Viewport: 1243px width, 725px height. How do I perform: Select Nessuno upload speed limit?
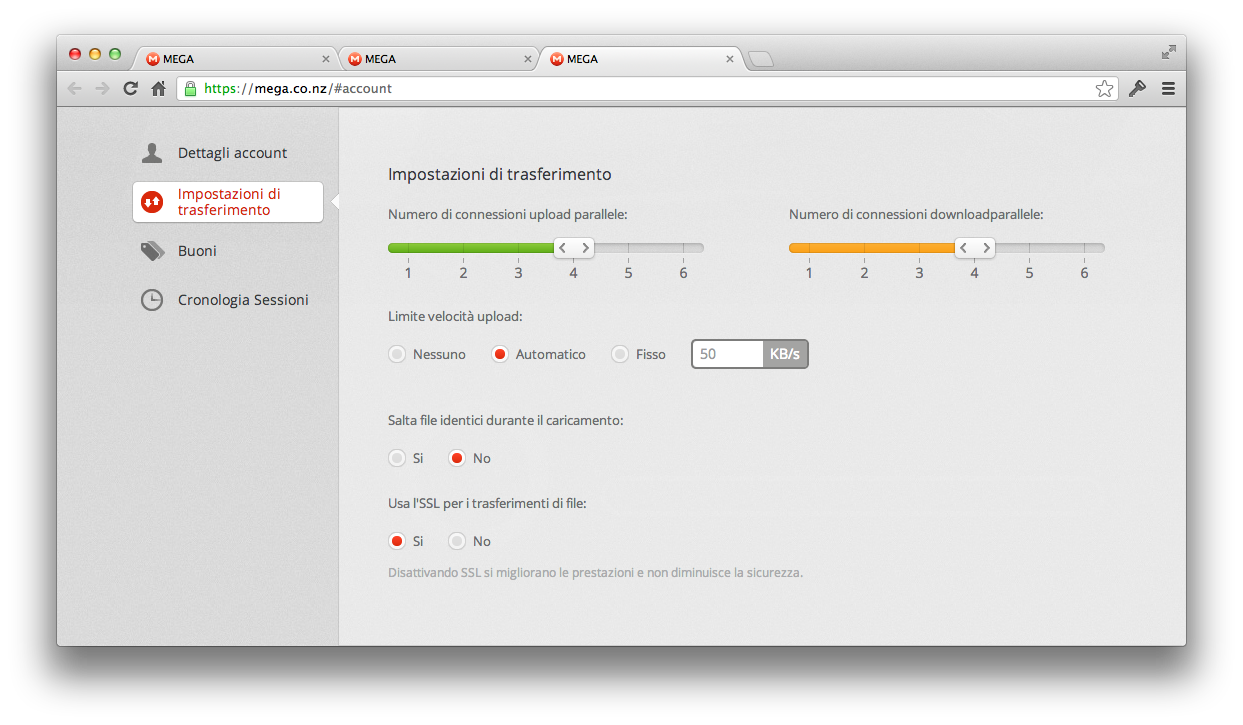(x=398, y=354)
